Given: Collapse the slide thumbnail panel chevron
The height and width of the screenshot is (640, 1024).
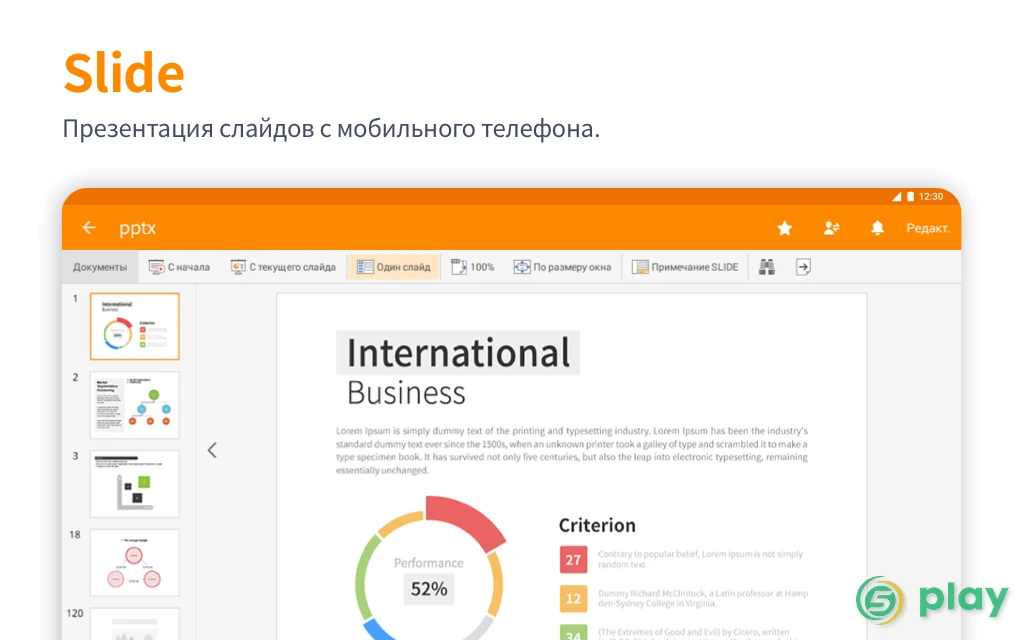Looking at the screenshot, I should (x=212, y=450).
